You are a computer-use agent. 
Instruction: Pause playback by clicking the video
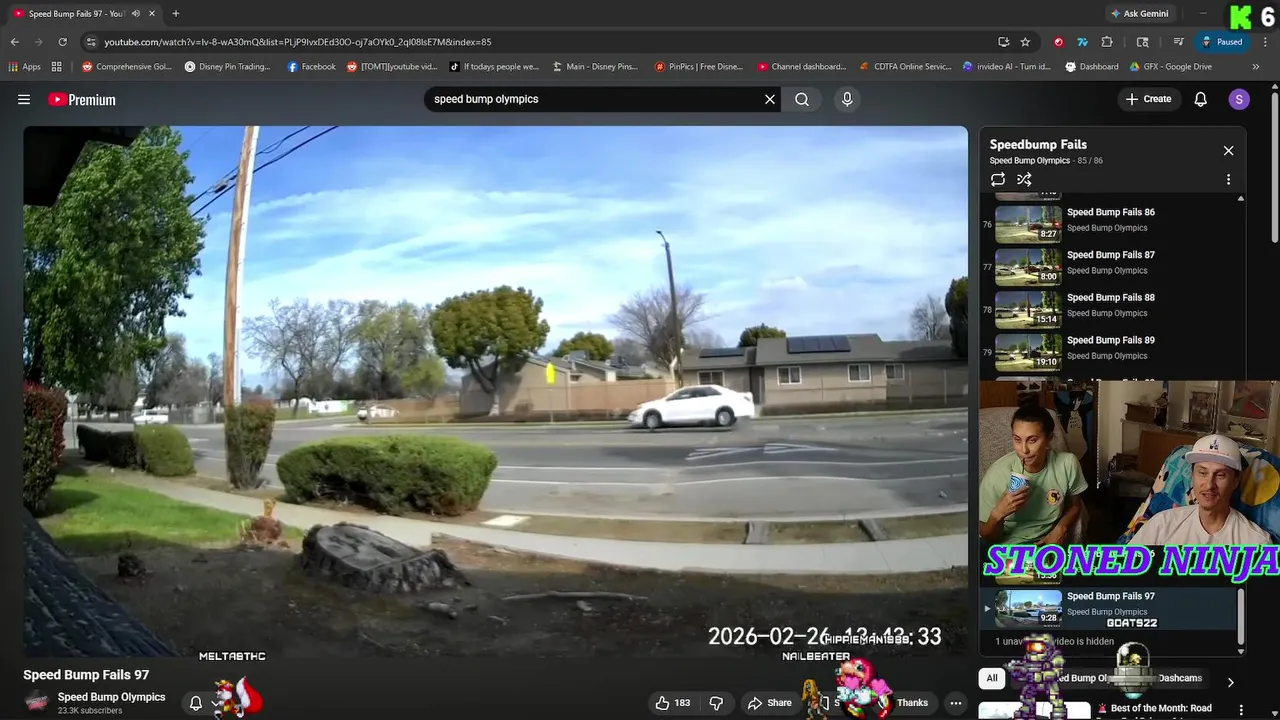[x=495, y=391]
